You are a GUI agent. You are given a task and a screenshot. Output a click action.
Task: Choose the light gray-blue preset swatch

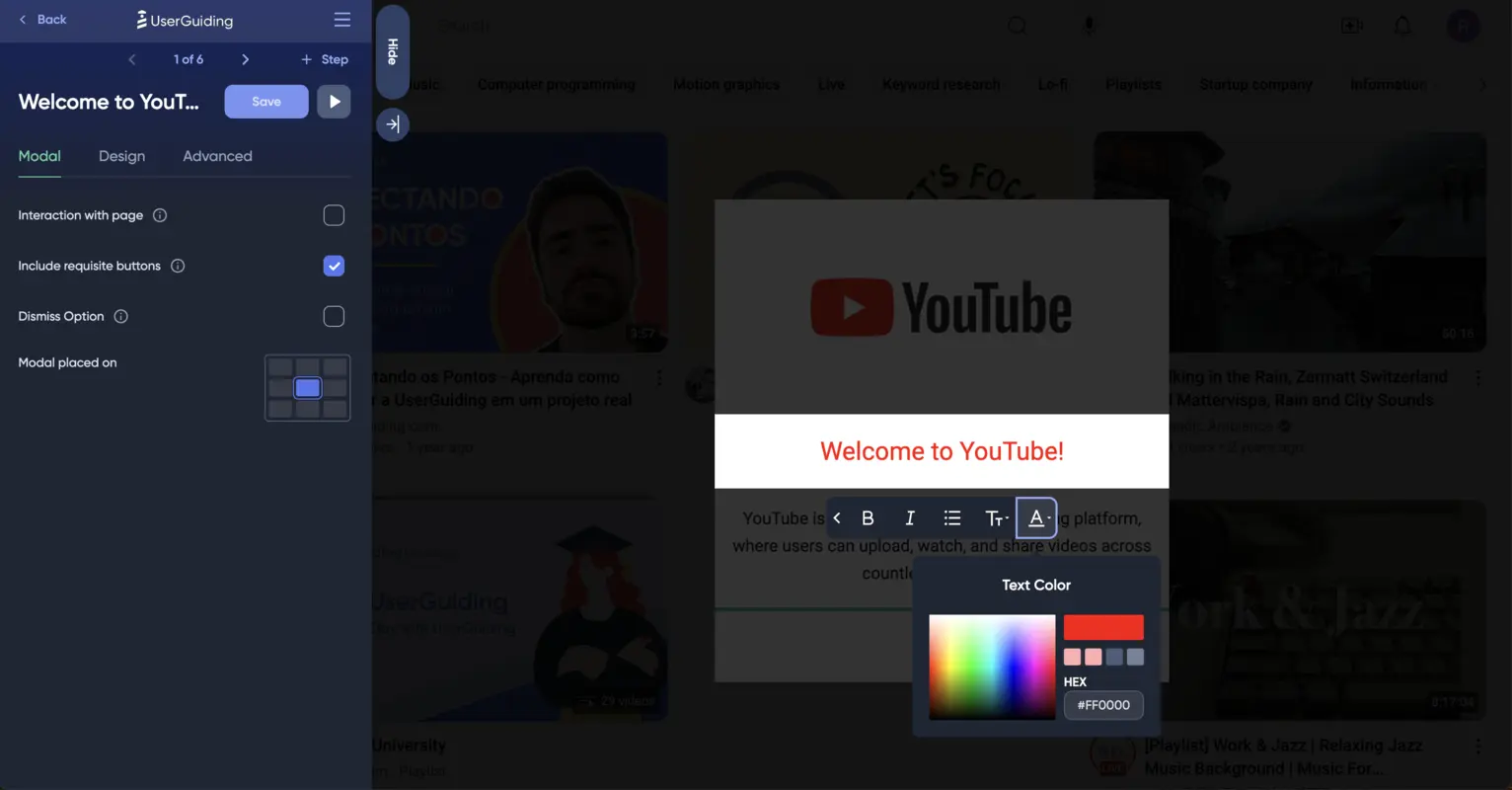(1136, 657)
